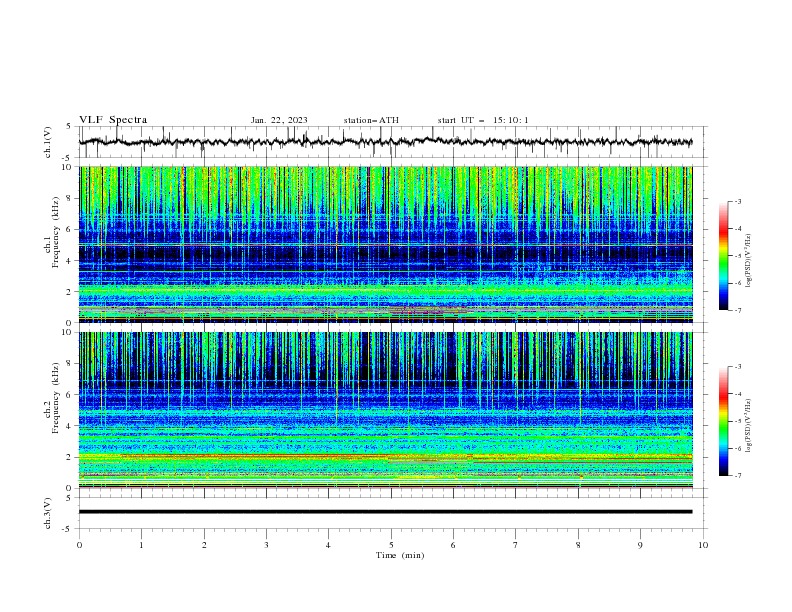Click the ch.2 spectrogram color scale bar
Viewport: 792px width, 612px height.
click(x=724, y=421)
